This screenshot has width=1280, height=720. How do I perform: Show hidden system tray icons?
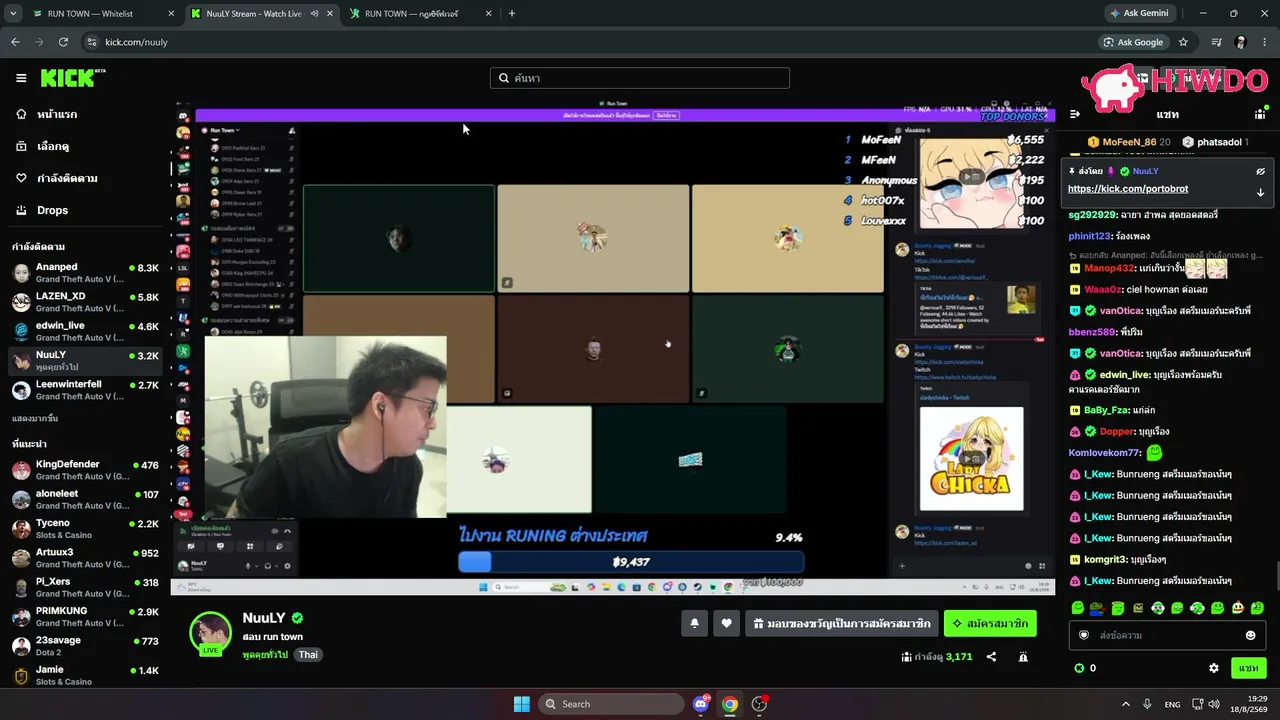click(x=1125, y=704)
